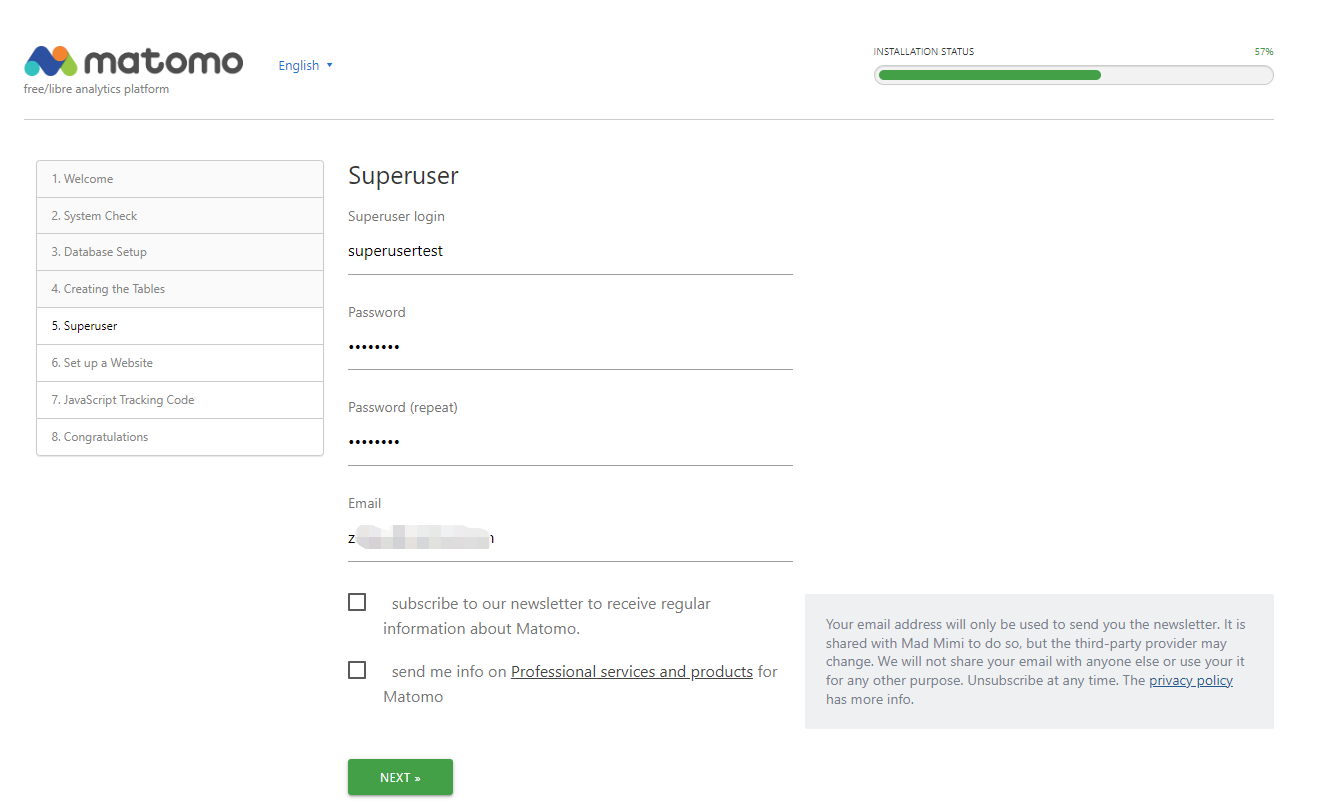
Task: Click into the Password field
Action: (x=570, y=347)
